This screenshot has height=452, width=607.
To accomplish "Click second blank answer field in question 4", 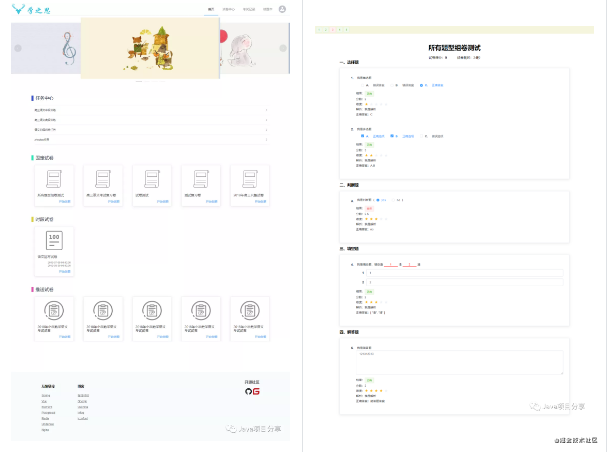I will (x=465, y=282).
